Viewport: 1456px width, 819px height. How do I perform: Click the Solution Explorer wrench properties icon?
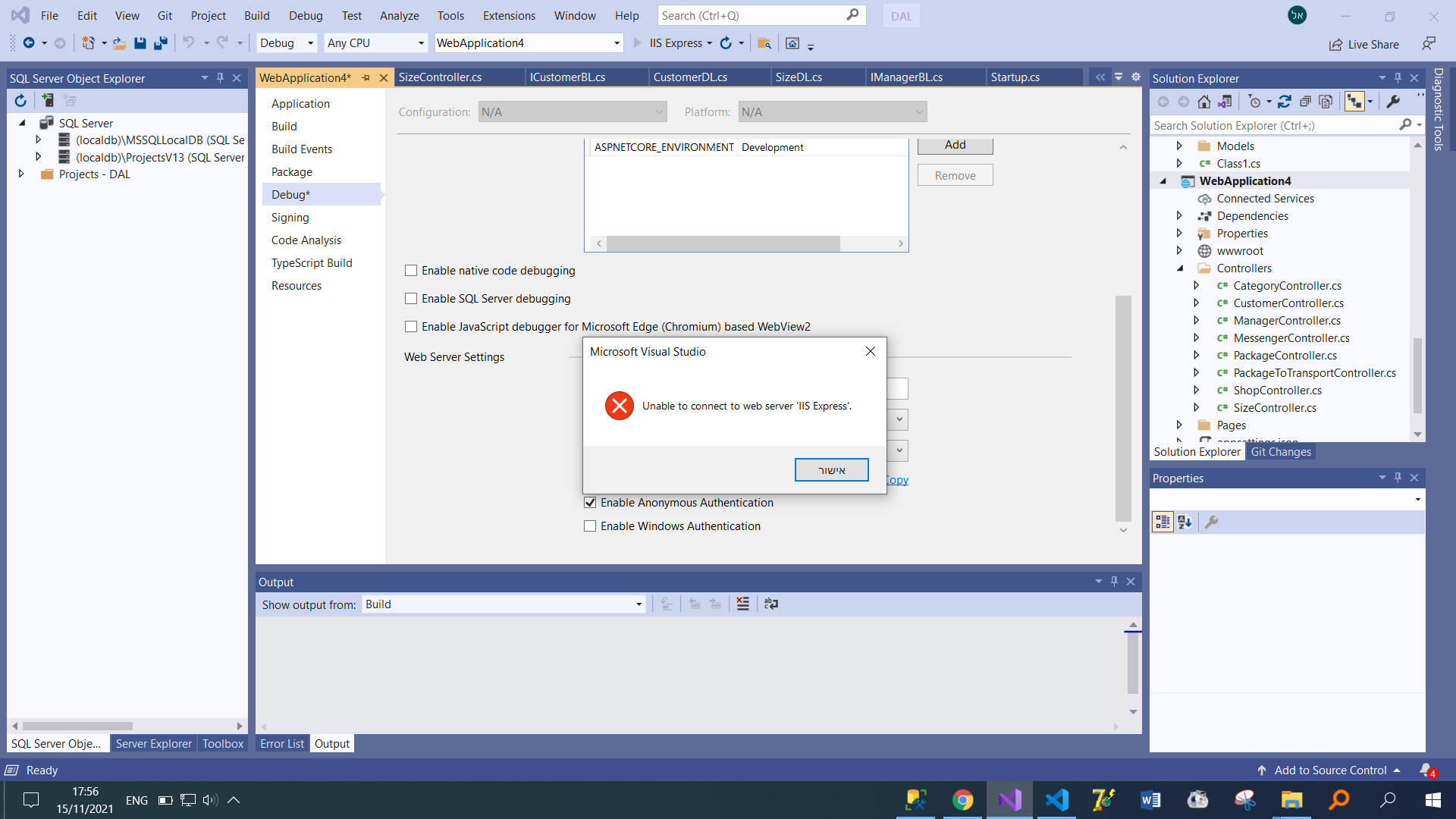point(1393,102)
